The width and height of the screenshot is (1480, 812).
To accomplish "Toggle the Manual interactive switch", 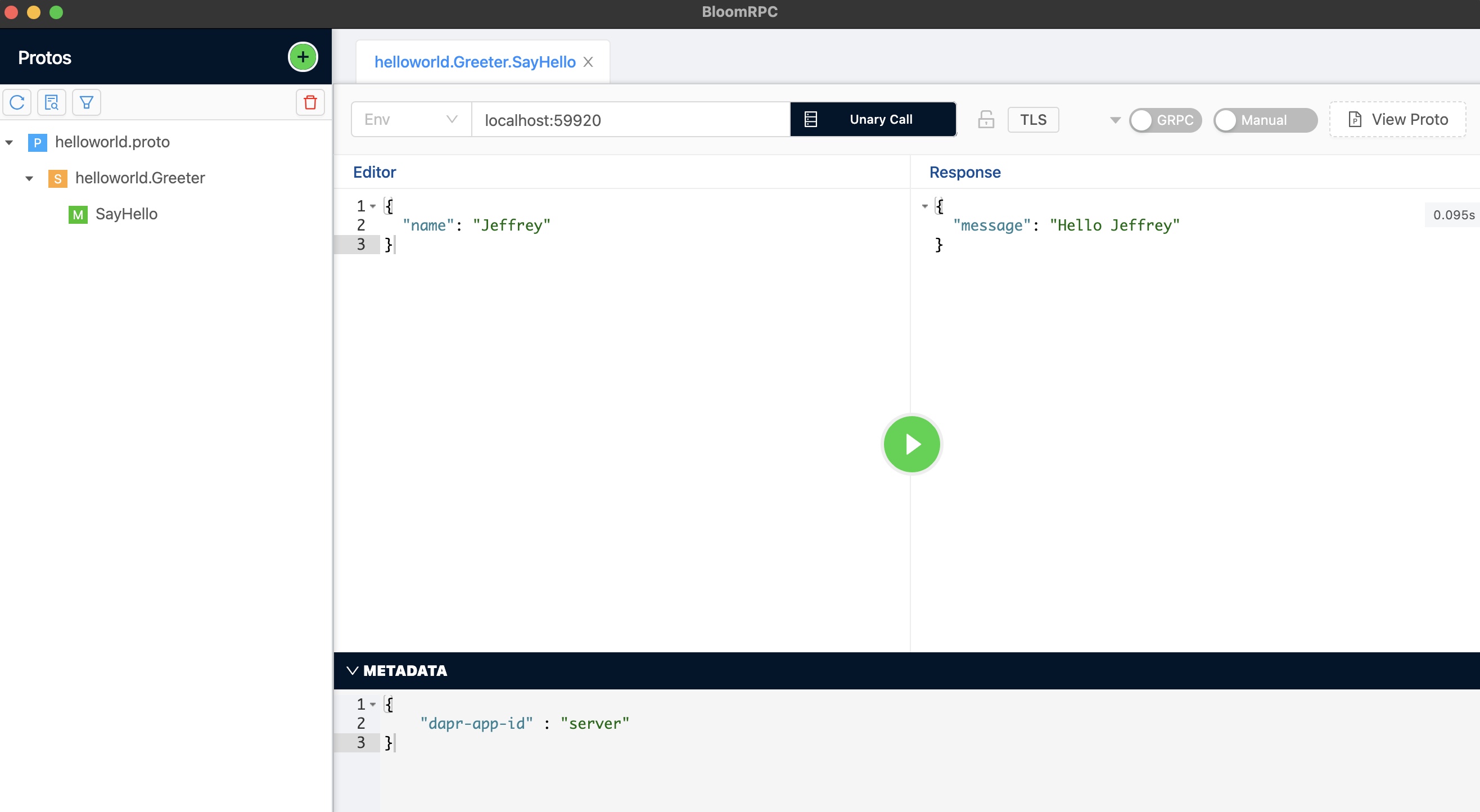I will [x=1265, y=120].
